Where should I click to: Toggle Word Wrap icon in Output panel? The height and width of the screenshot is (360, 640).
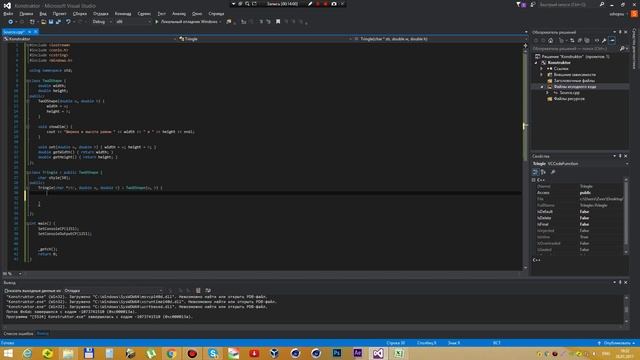(x=208, y=291)
